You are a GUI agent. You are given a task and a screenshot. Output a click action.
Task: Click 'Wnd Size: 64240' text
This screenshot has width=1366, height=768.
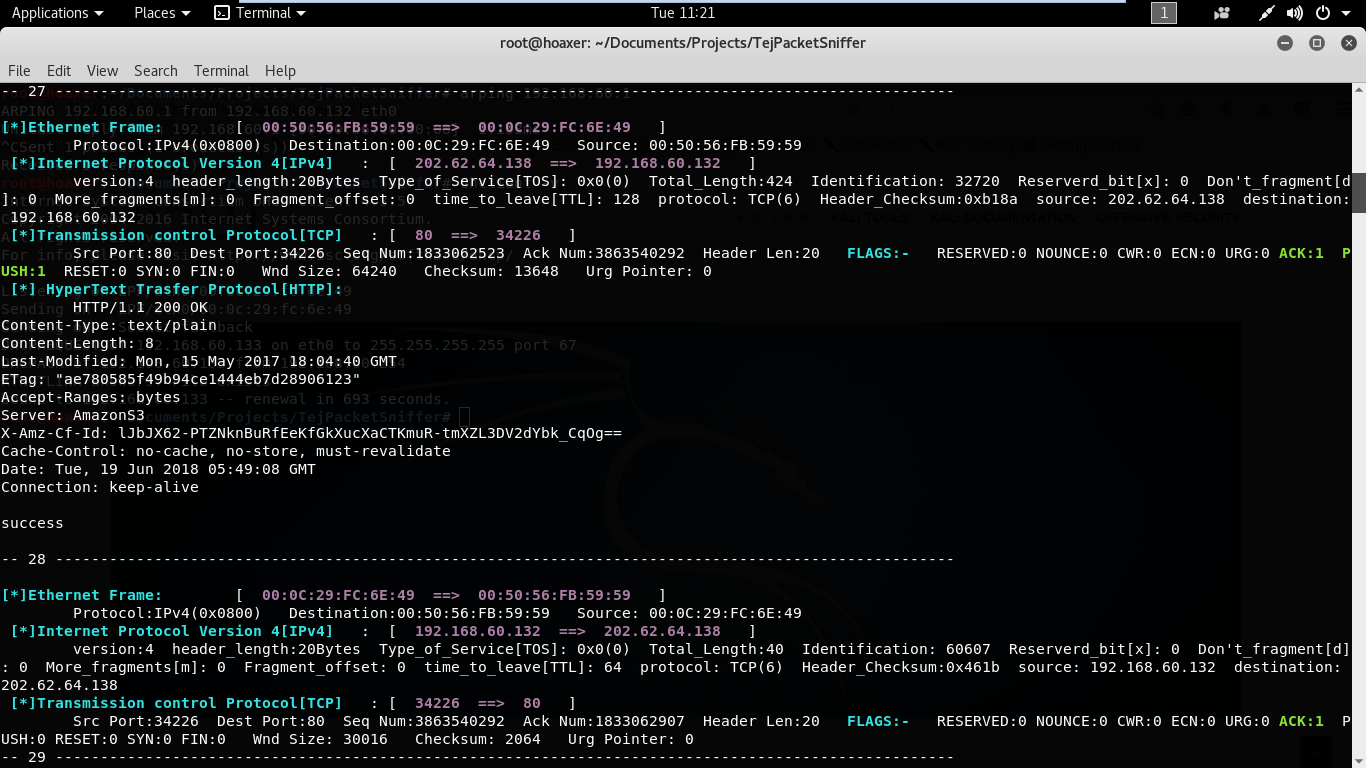329,271
